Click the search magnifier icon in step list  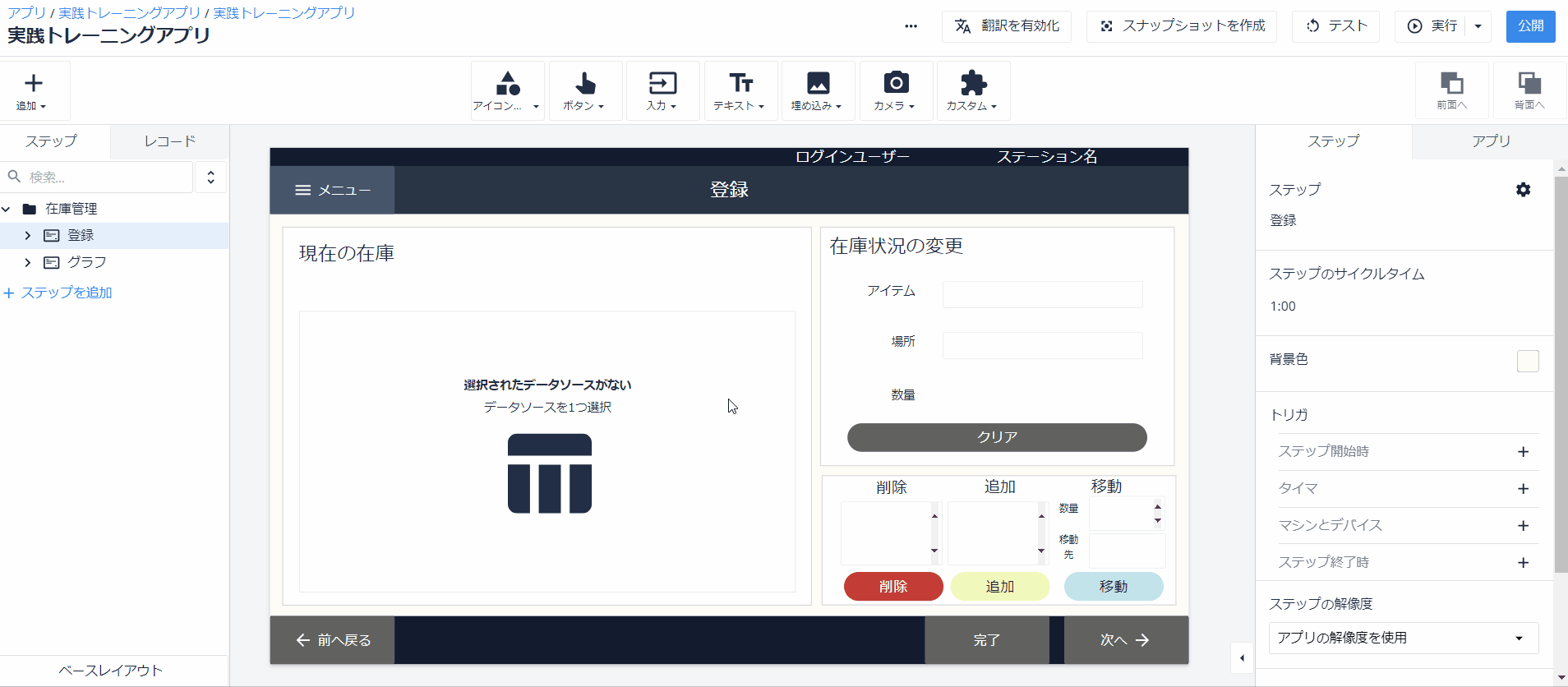click(x=15, y=177)
